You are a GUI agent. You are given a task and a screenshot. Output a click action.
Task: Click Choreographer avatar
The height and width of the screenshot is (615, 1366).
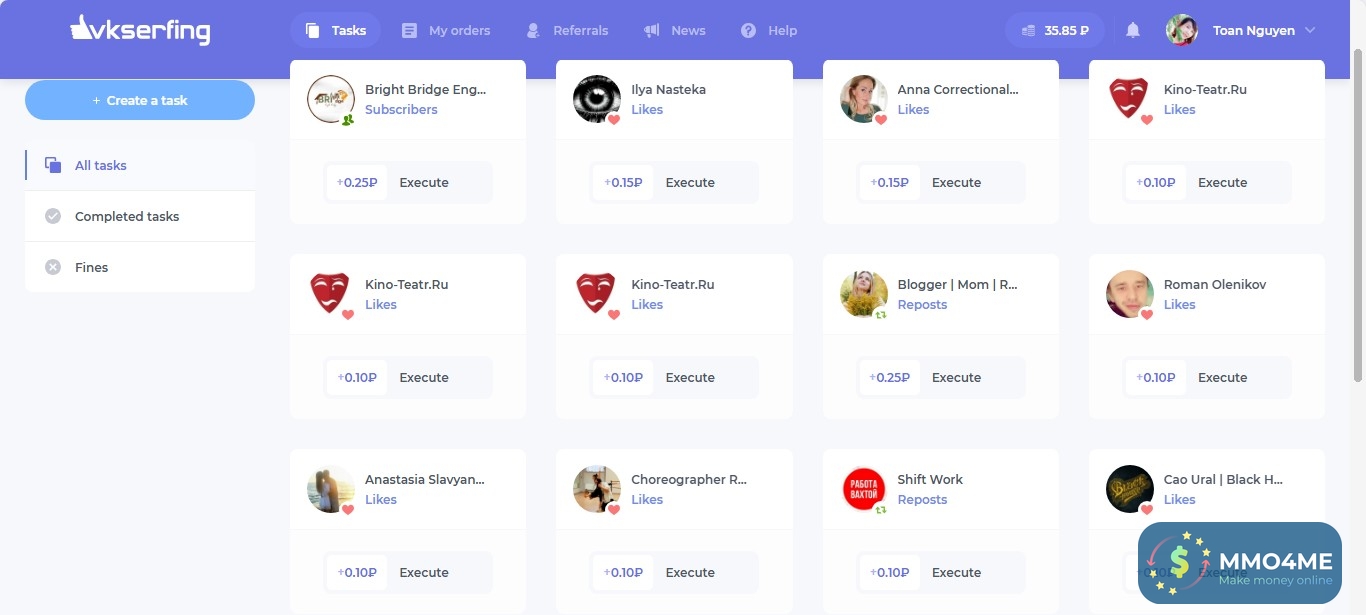click(x=597, y=489)
